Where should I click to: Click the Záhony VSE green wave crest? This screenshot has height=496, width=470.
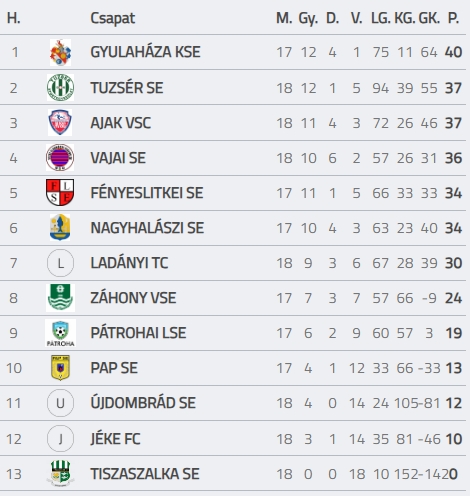pos(60,298)
